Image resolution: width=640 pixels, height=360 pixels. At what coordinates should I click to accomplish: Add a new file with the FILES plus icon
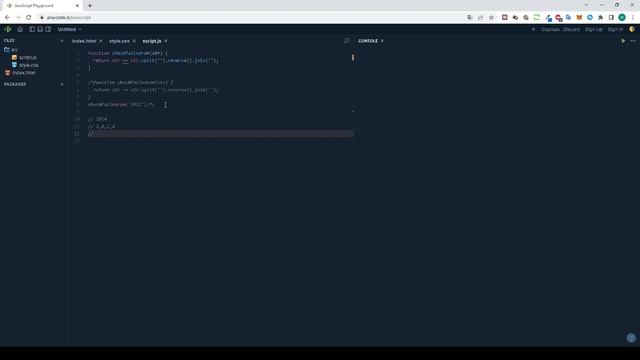click(x=62, y=40)
